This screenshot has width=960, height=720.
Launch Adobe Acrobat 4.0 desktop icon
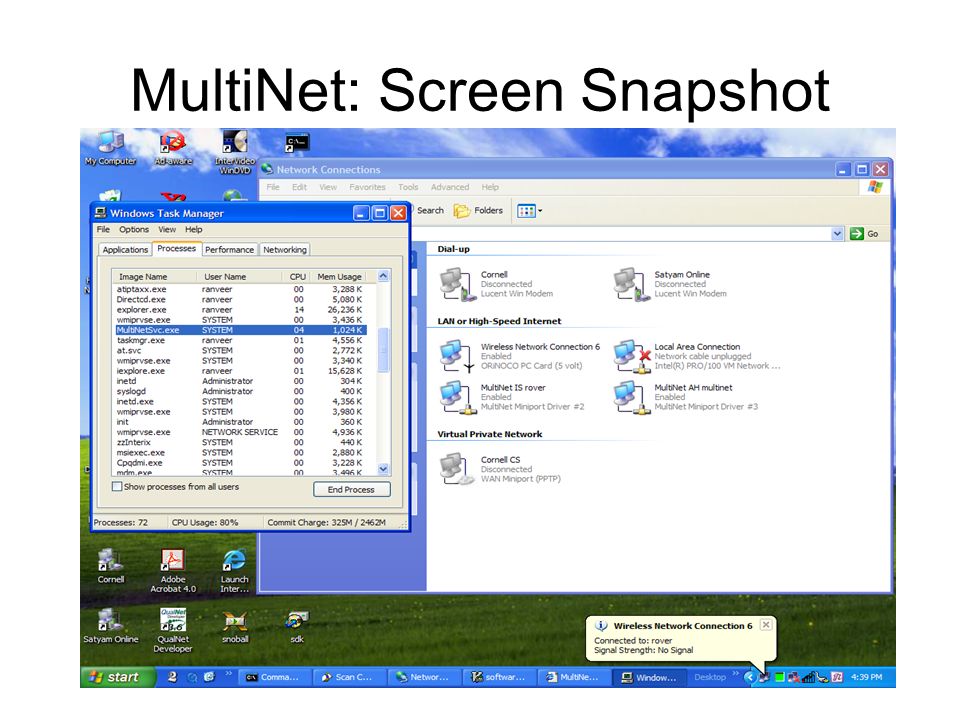[x=173, y=571]
